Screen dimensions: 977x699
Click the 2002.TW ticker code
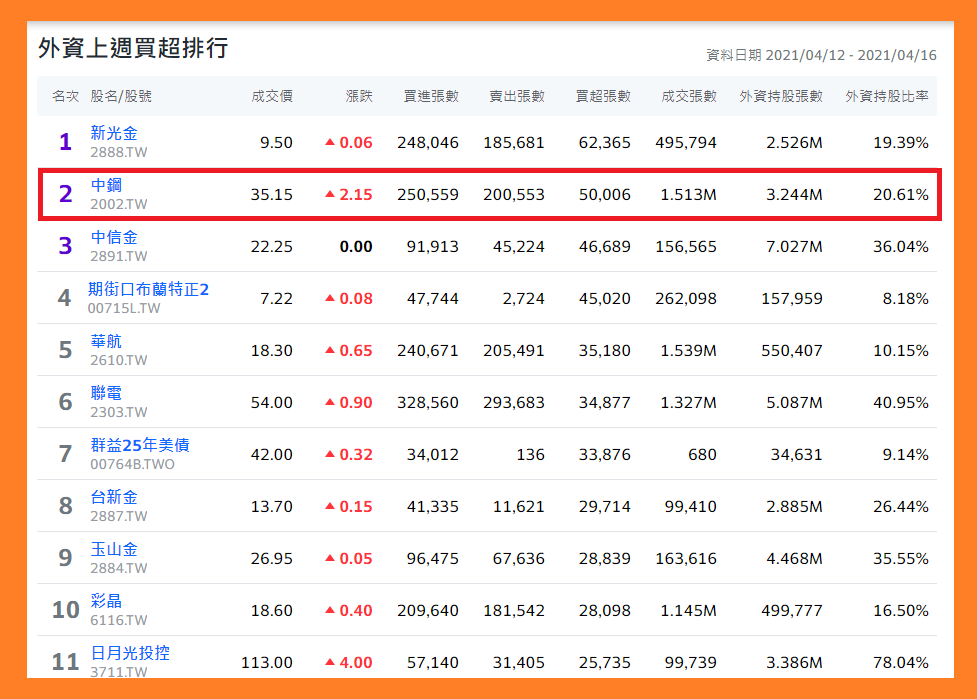[x=118, y=204]
